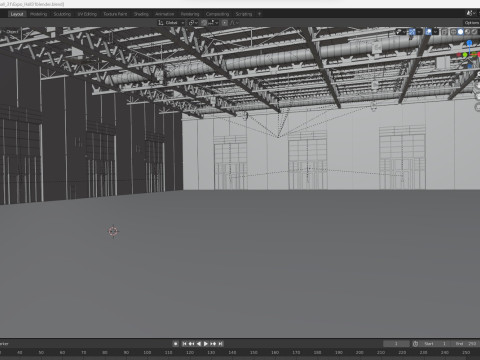480x360 pixels.
Task: Switch to wireframe viewport shading
Action: [453, 32]
